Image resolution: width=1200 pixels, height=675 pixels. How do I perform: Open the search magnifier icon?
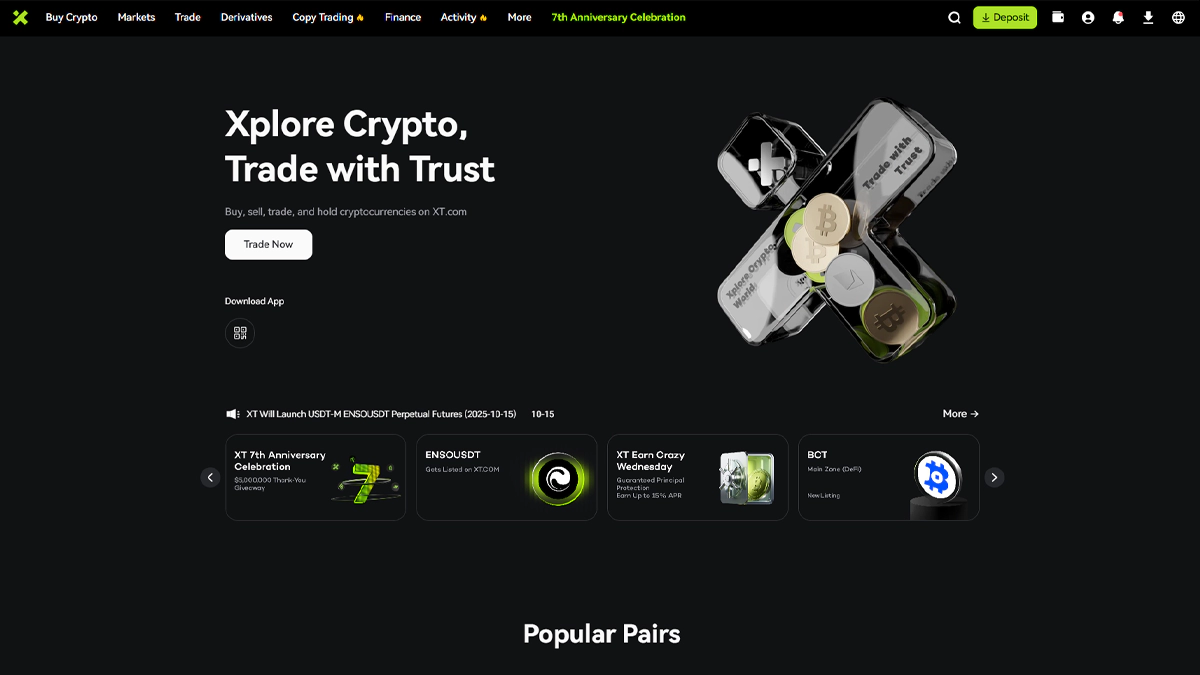click(954, 17)
